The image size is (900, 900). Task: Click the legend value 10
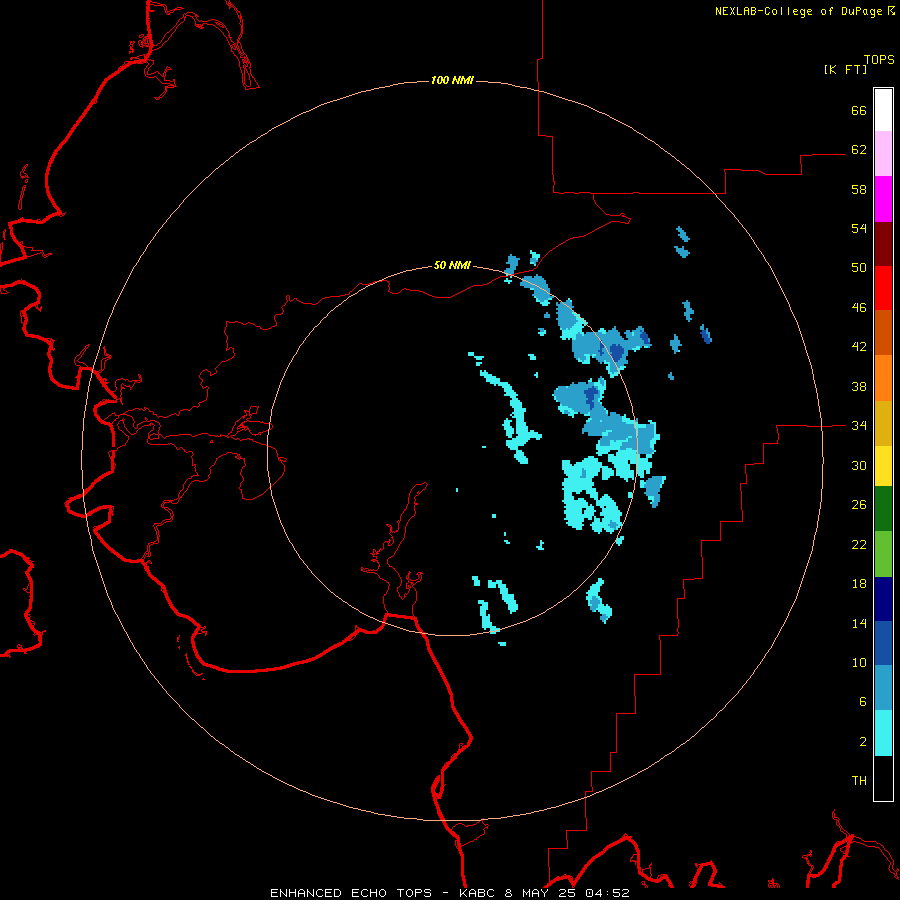click(x=859, y=662)
